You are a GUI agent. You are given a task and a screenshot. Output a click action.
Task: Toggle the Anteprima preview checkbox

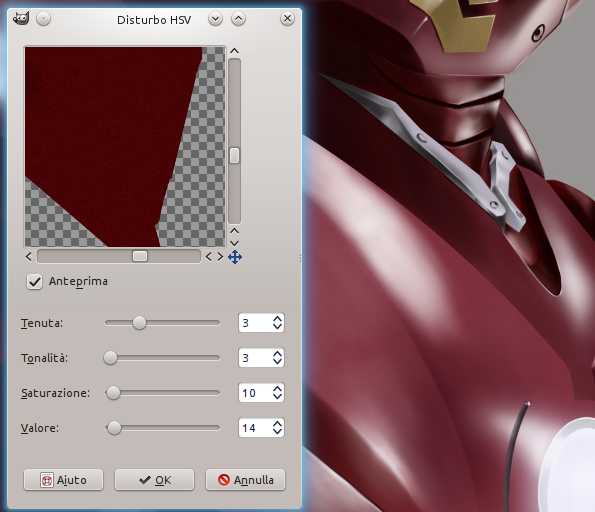click(x=35, y=282)
